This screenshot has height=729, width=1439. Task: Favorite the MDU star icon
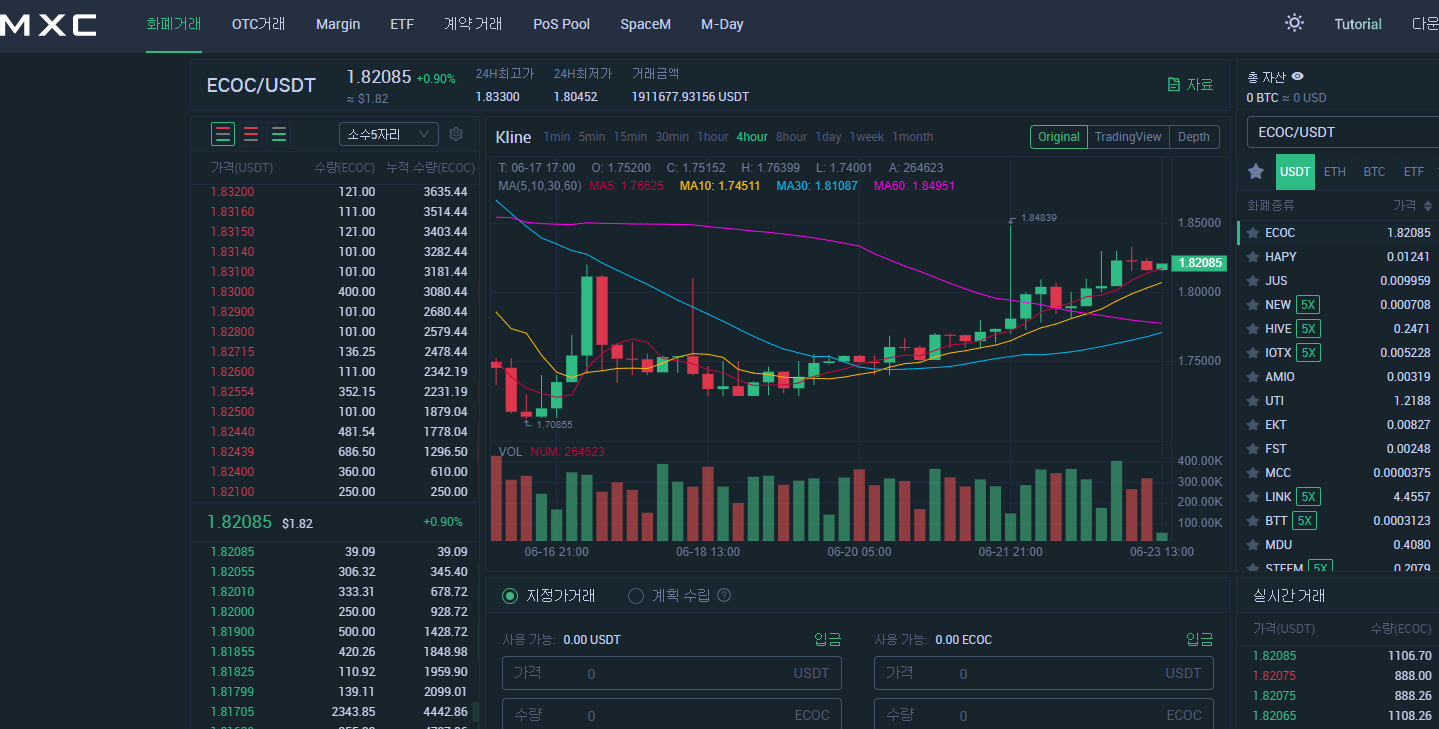click(1253, 545)
